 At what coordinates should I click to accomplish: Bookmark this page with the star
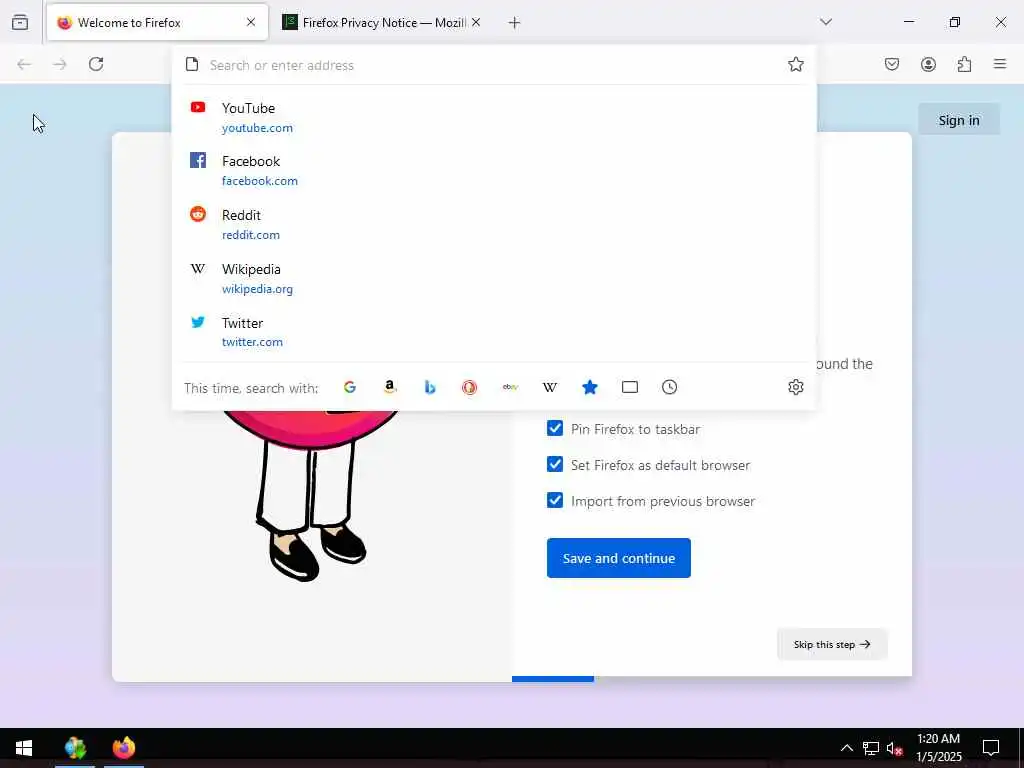(795, 64)
